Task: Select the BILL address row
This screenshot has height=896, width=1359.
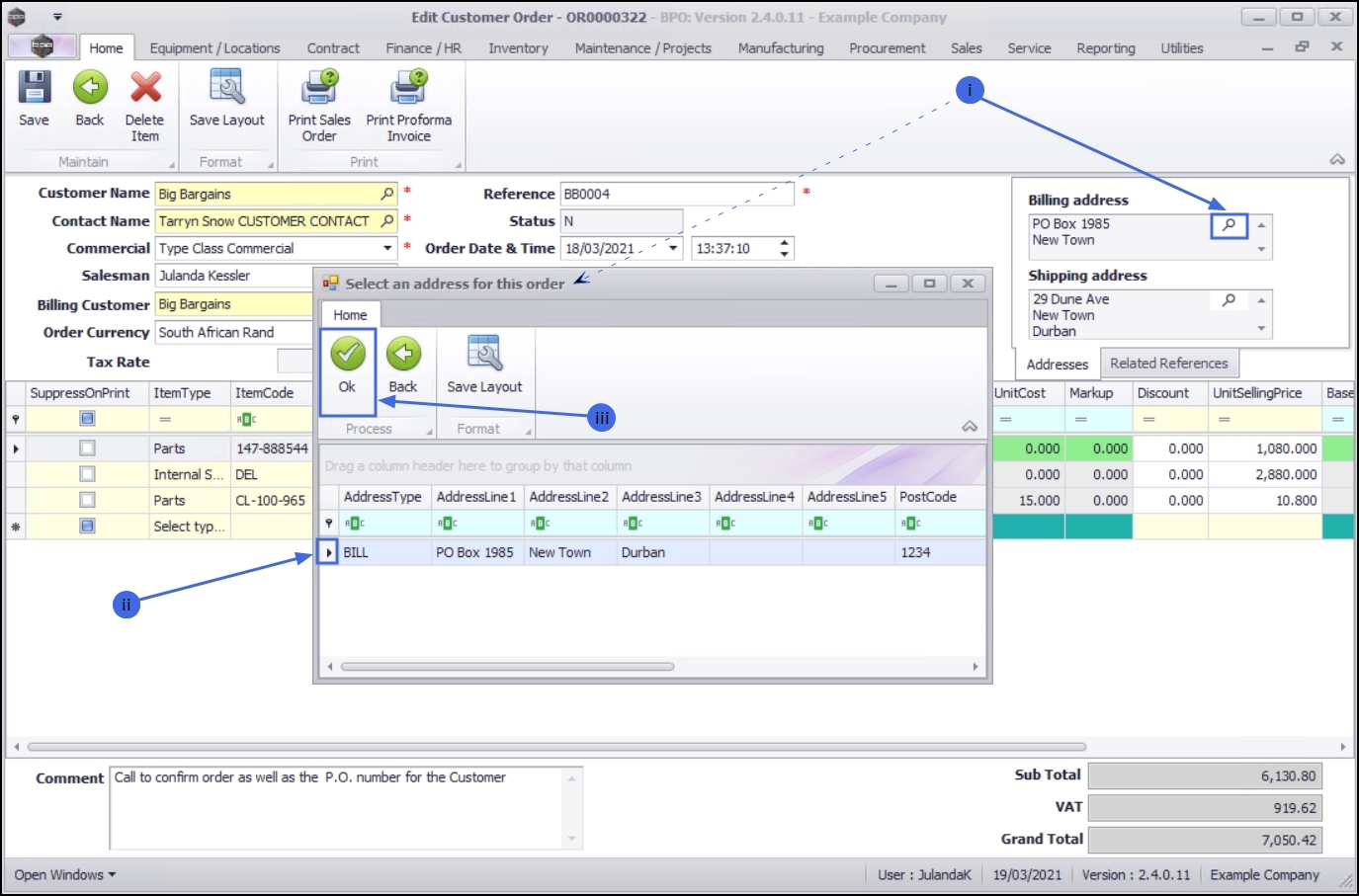Action: (x=653, y=552)
